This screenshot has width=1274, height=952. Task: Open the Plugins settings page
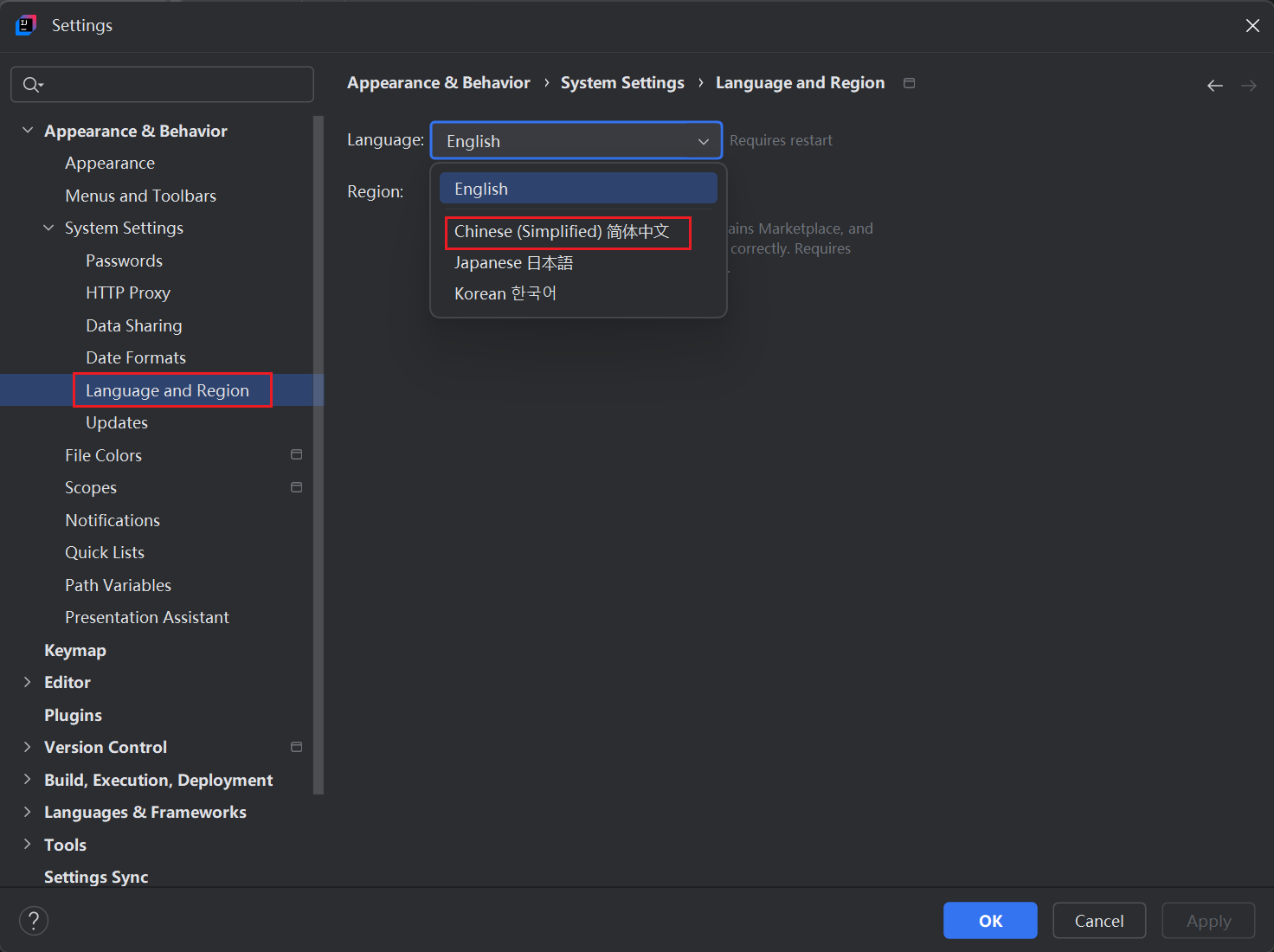click(73, 715)
